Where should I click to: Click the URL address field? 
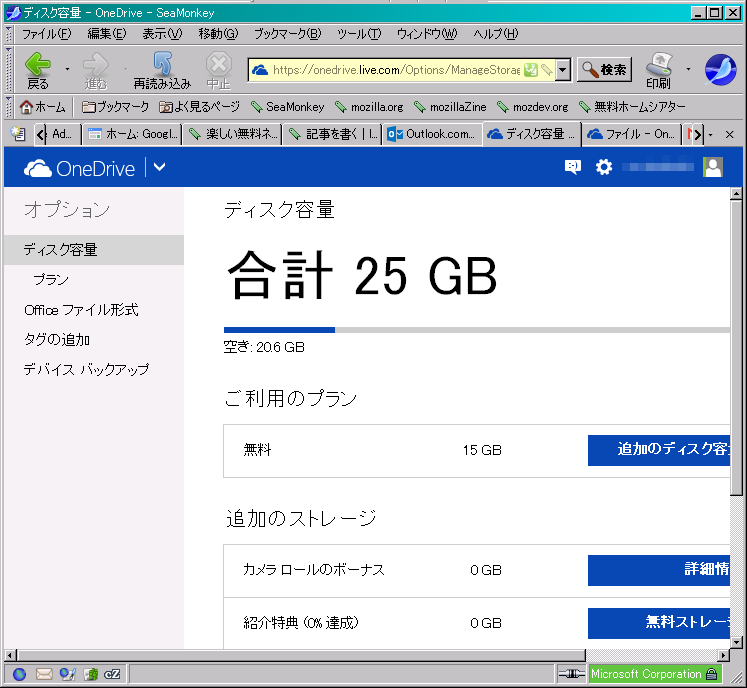click(x=396, y=70)
